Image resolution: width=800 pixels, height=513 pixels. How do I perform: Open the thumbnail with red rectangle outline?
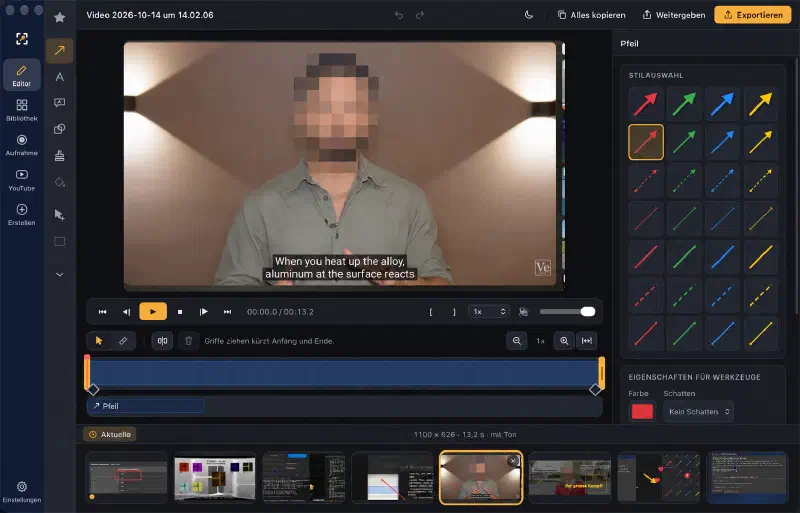pyautogui.click(x=127, y=478)
